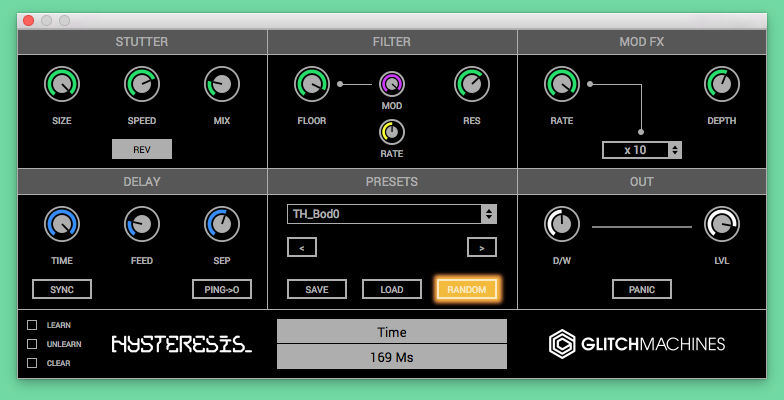Click the MOD FX section header

coord(642,42)
